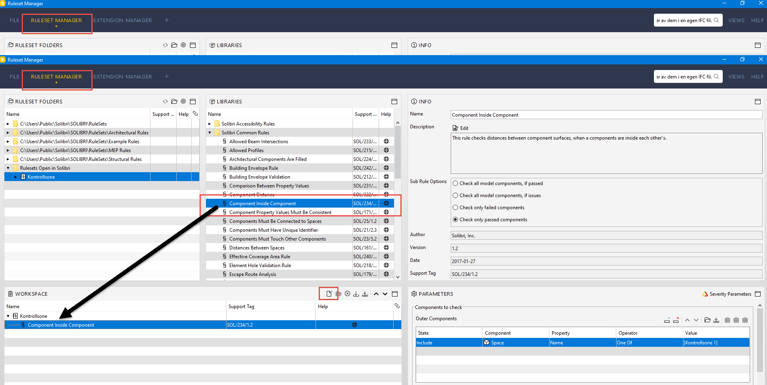The height and width of the screenshot is (385, 767).
Task: Expand the Architectural Rules folder
Action: tap(8, 133)
